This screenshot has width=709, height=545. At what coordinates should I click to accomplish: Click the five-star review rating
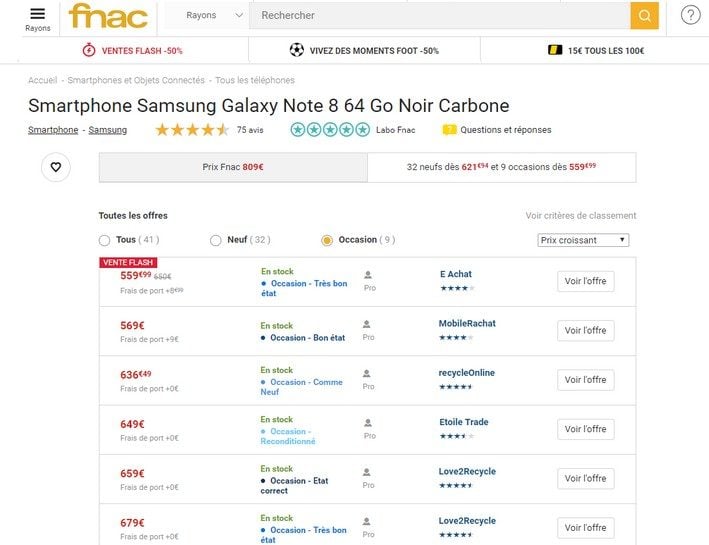pos(192,130)
